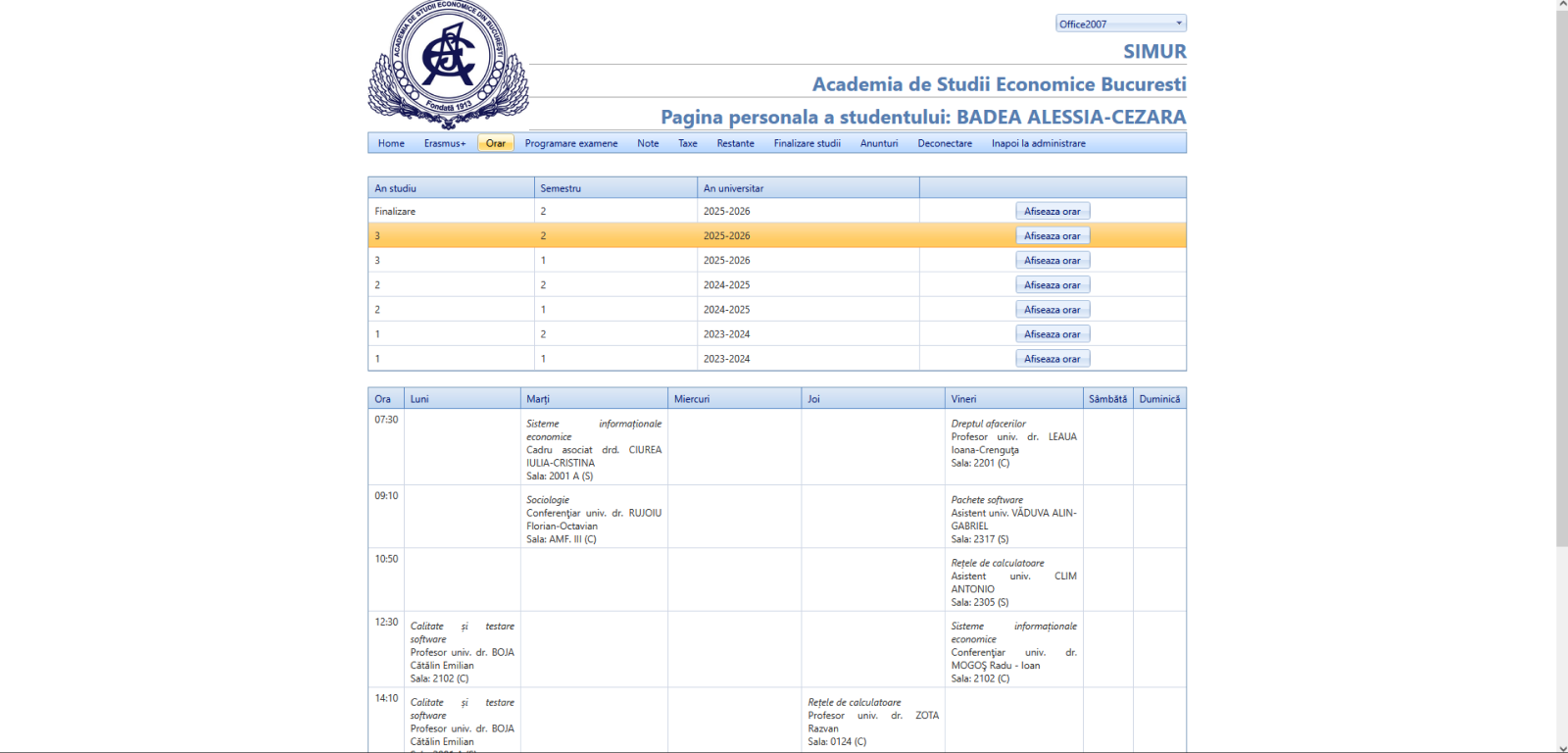Open Finalizare studii menu item

807,143
